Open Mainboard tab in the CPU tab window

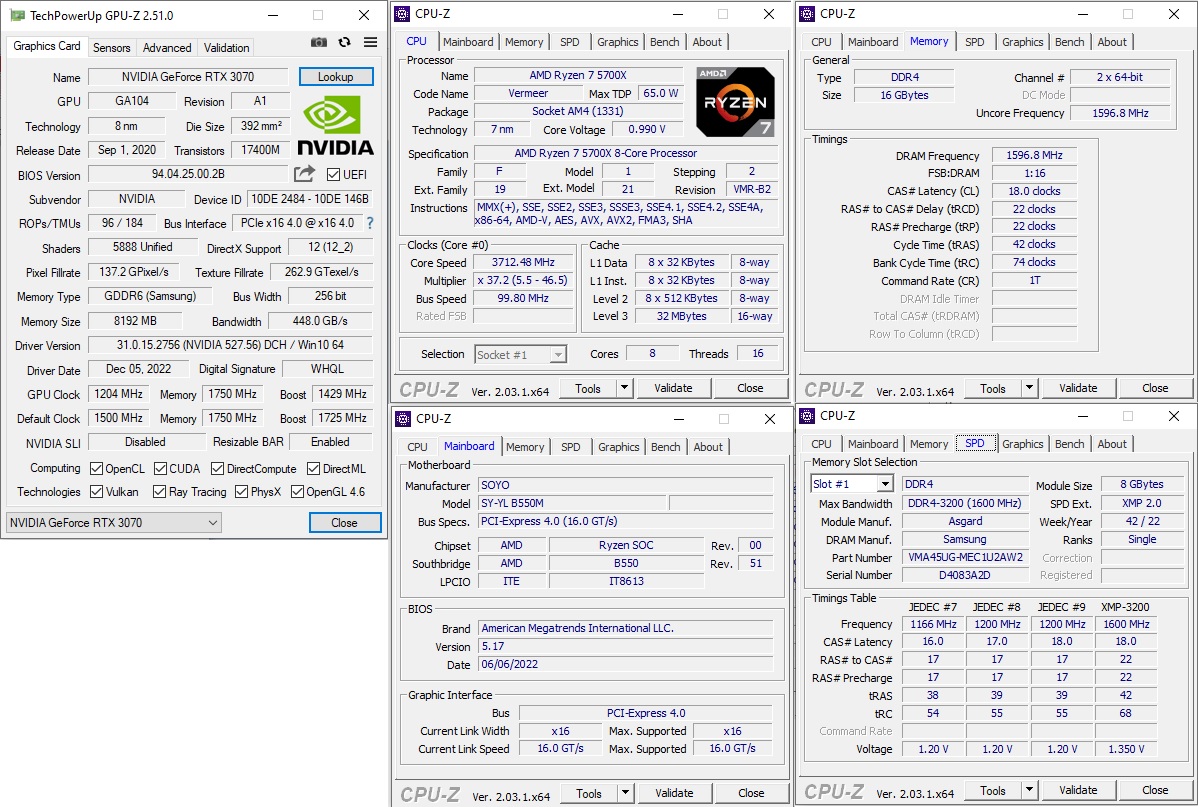pyautogui.click(x=468, y=42)
